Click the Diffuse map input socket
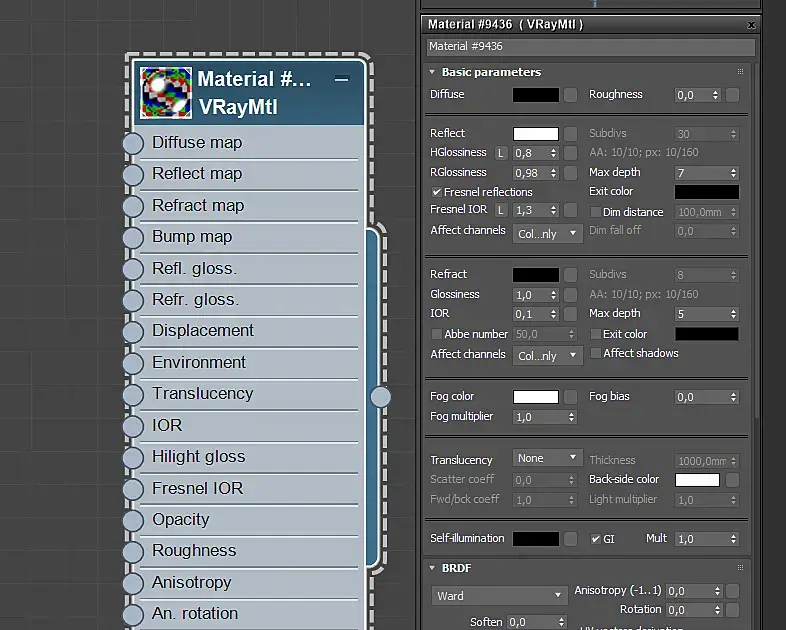This screenshot has width=786, height=630. 133,143
